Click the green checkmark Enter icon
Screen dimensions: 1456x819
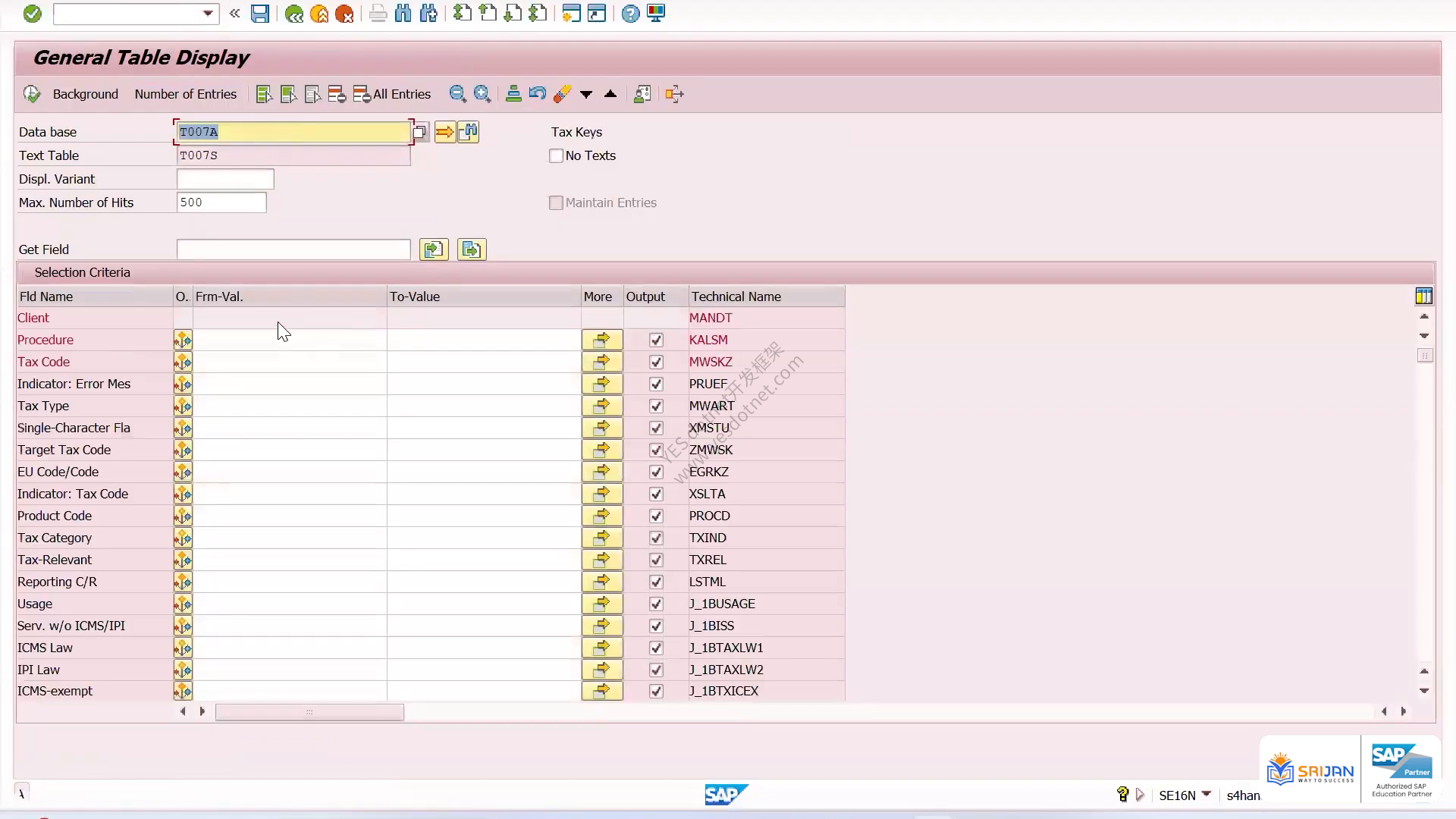(x=32, y=14)
